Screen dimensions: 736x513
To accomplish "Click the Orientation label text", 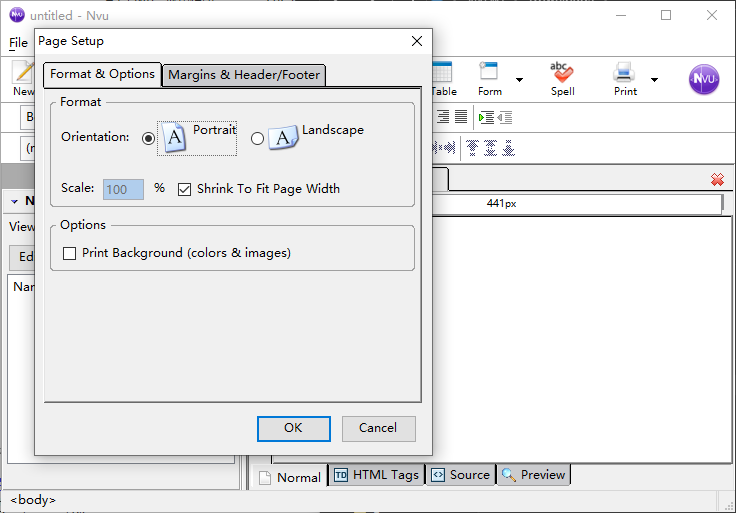I will tap(95, 137).
